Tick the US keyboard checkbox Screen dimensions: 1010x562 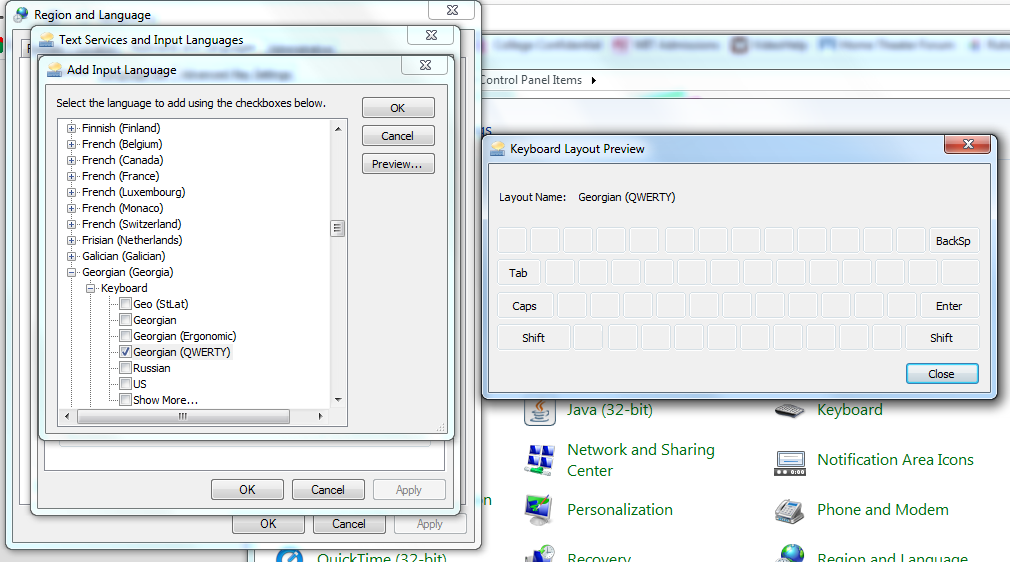pyautogui.click(x=126, y=384)
